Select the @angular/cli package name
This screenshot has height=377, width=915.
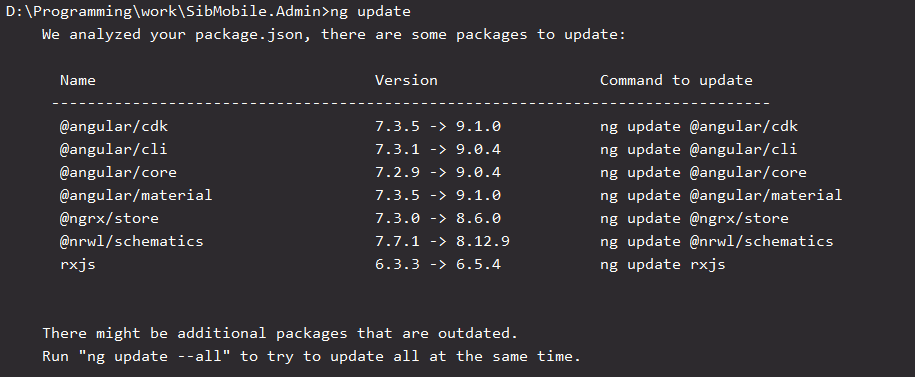114,149
